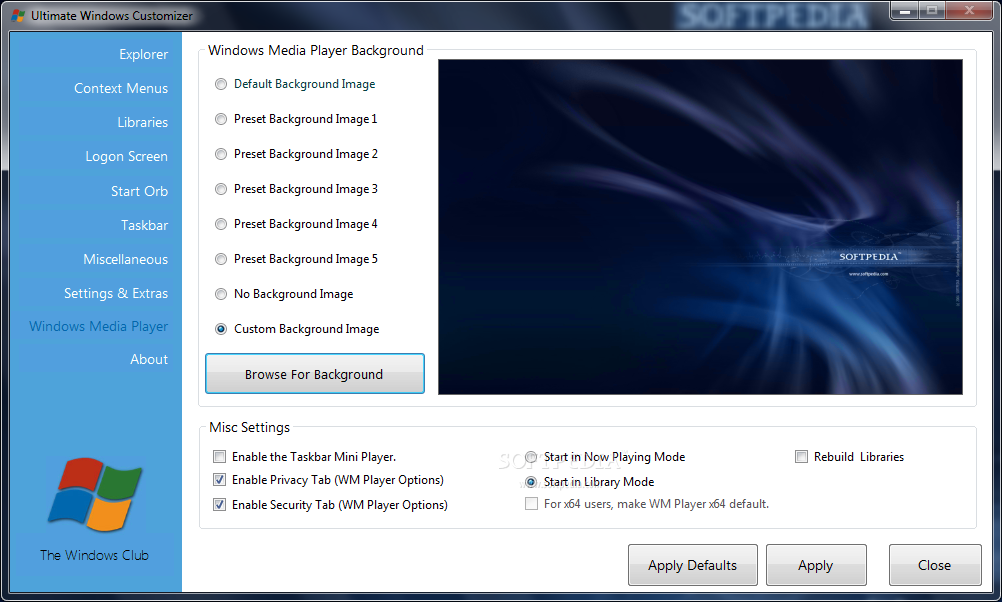
Task: Open Settings & Extras section
Action: (116, 293)
